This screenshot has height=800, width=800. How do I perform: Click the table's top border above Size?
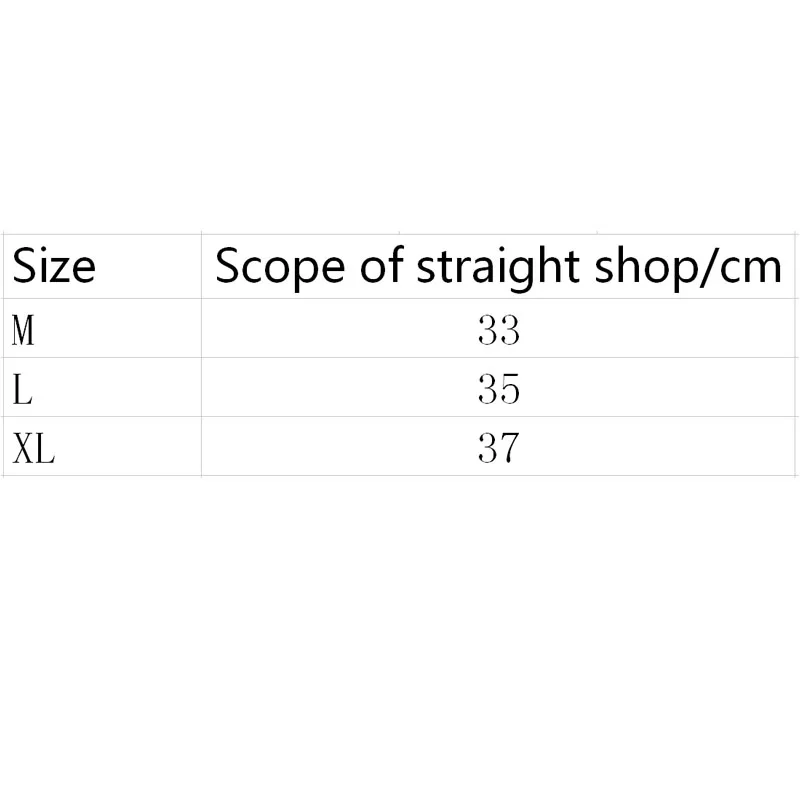(x=54, y=234)
